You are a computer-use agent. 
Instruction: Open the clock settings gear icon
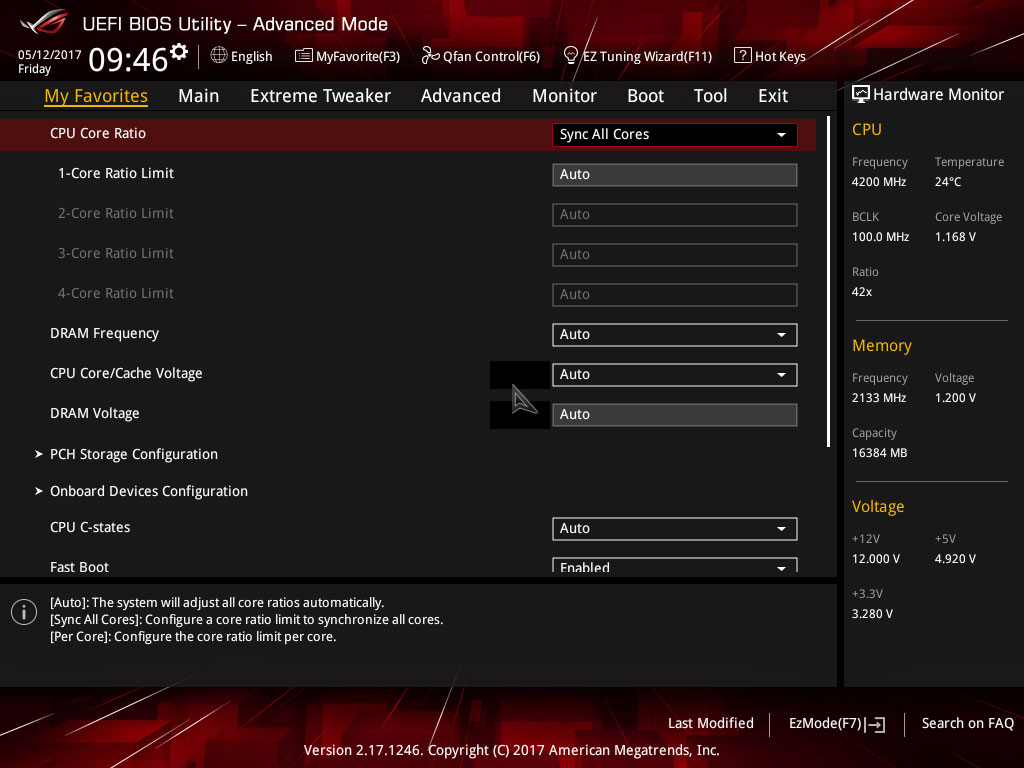(178, 51)
